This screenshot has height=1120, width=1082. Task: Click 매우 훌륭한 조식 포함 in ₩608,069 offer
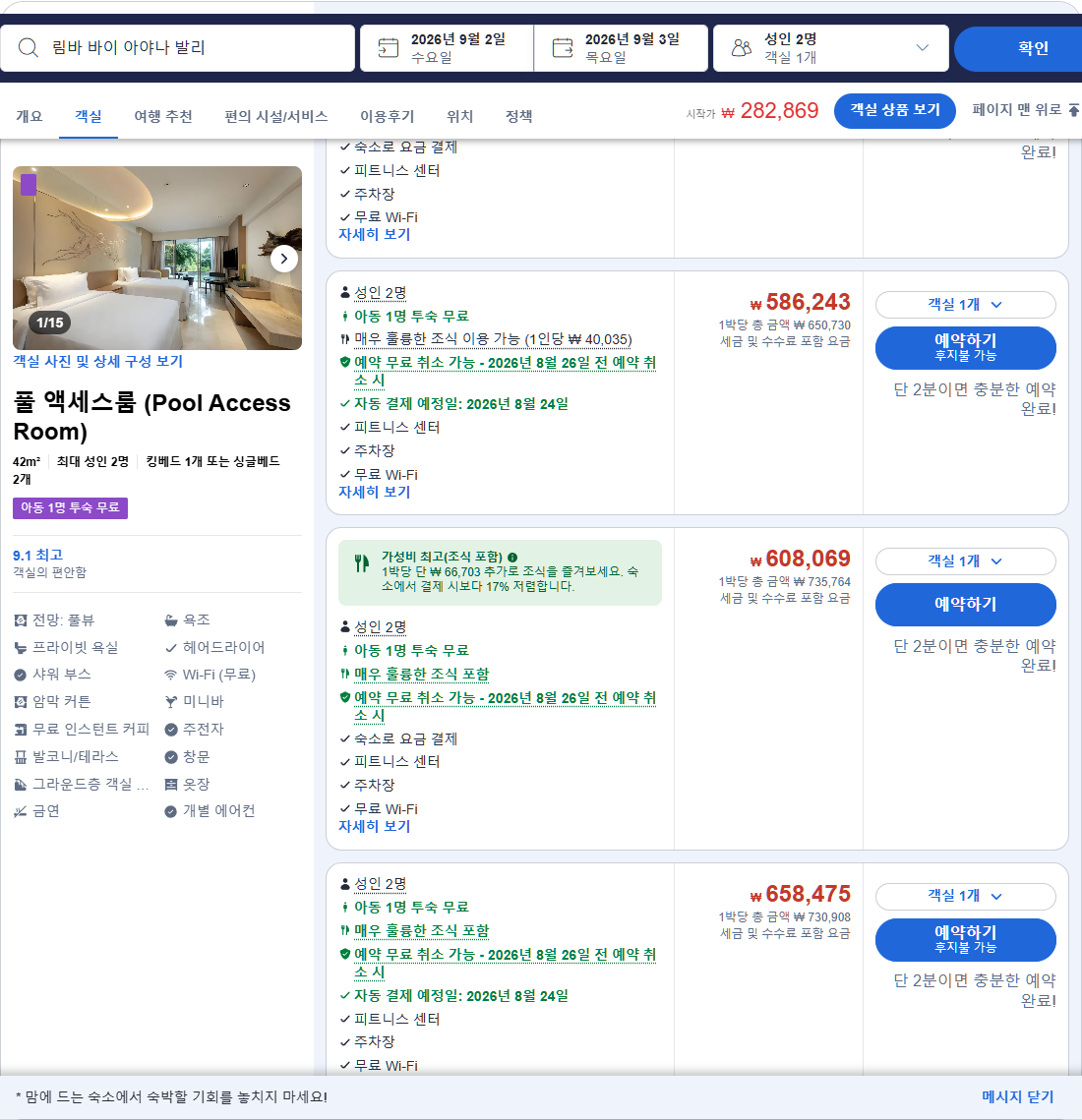tap(422, 674)
